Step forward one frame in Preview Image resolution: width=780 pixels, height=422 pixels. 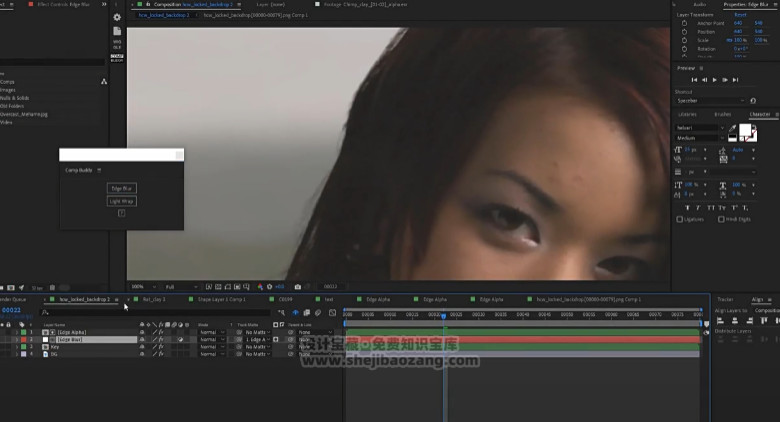pos(725,80)
